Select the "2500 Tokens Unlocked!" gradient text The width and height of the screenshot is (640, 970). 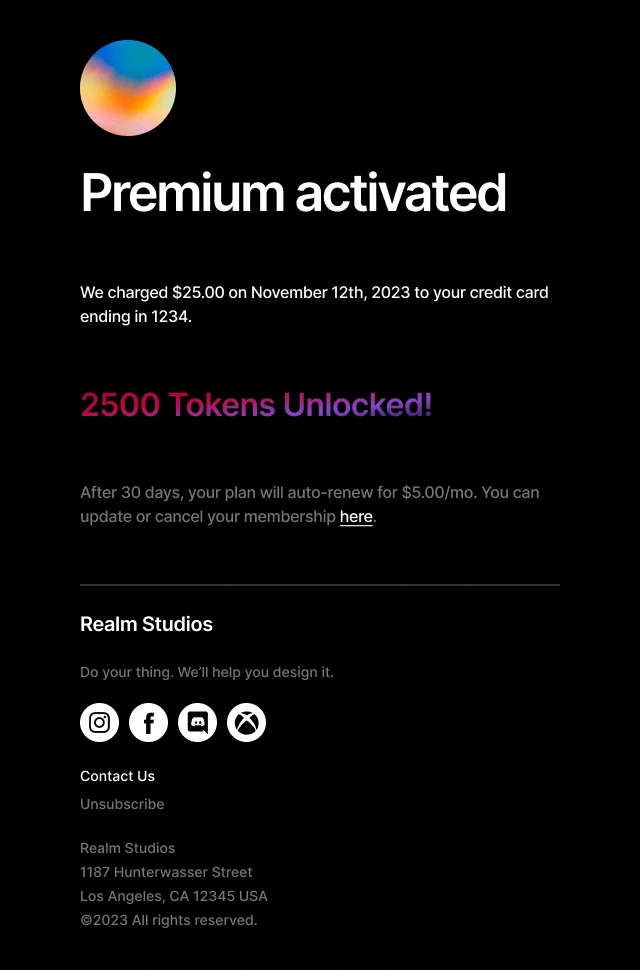[257, 405]
